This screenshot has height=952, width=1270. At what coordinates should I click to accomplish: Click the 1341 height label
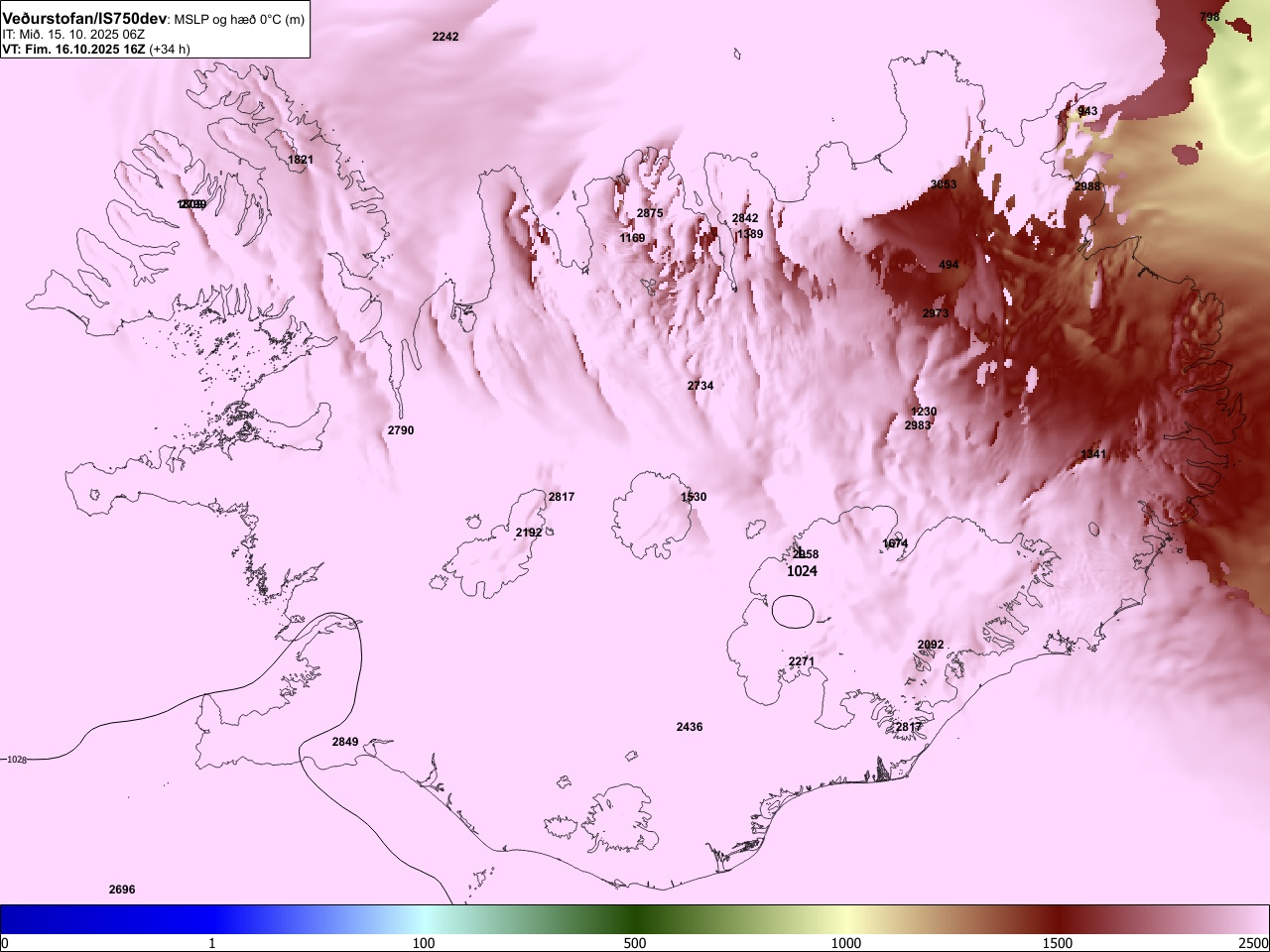click(1093, 454)
